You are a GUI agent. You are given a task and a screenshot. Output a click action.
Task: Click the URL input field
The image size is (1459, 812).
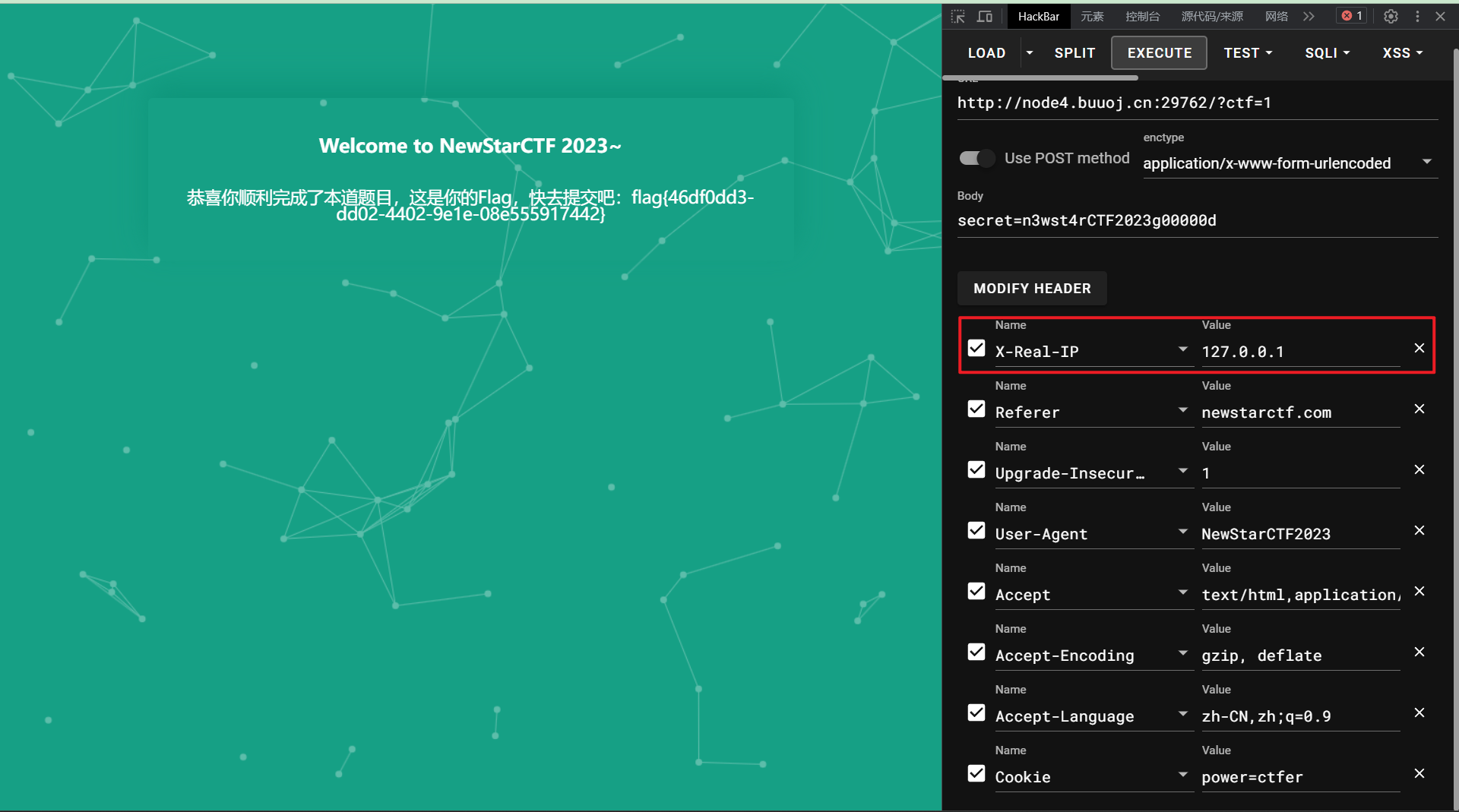pyautogui.click(x=1115, y=103)
